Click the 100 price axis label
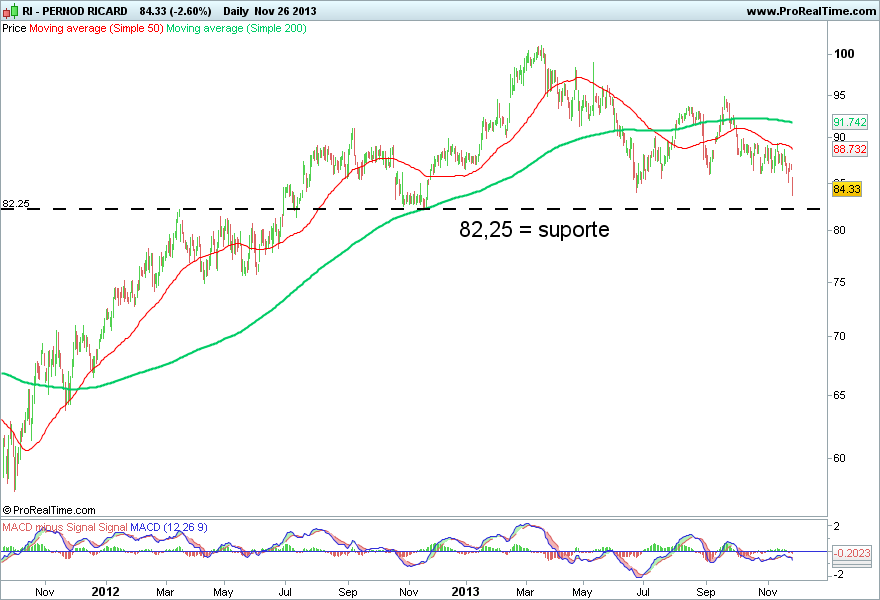This screenshot has width=880, height=600. pyautogui.click(x=844, y=54)
